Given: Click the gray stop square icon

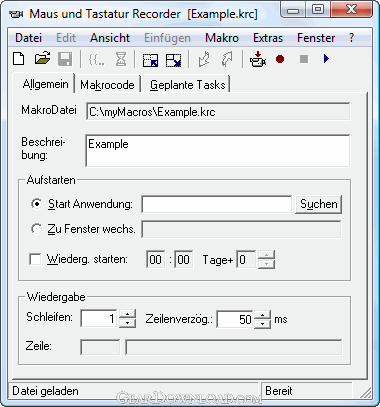Looking at the screenshot, I should [304, 59].
